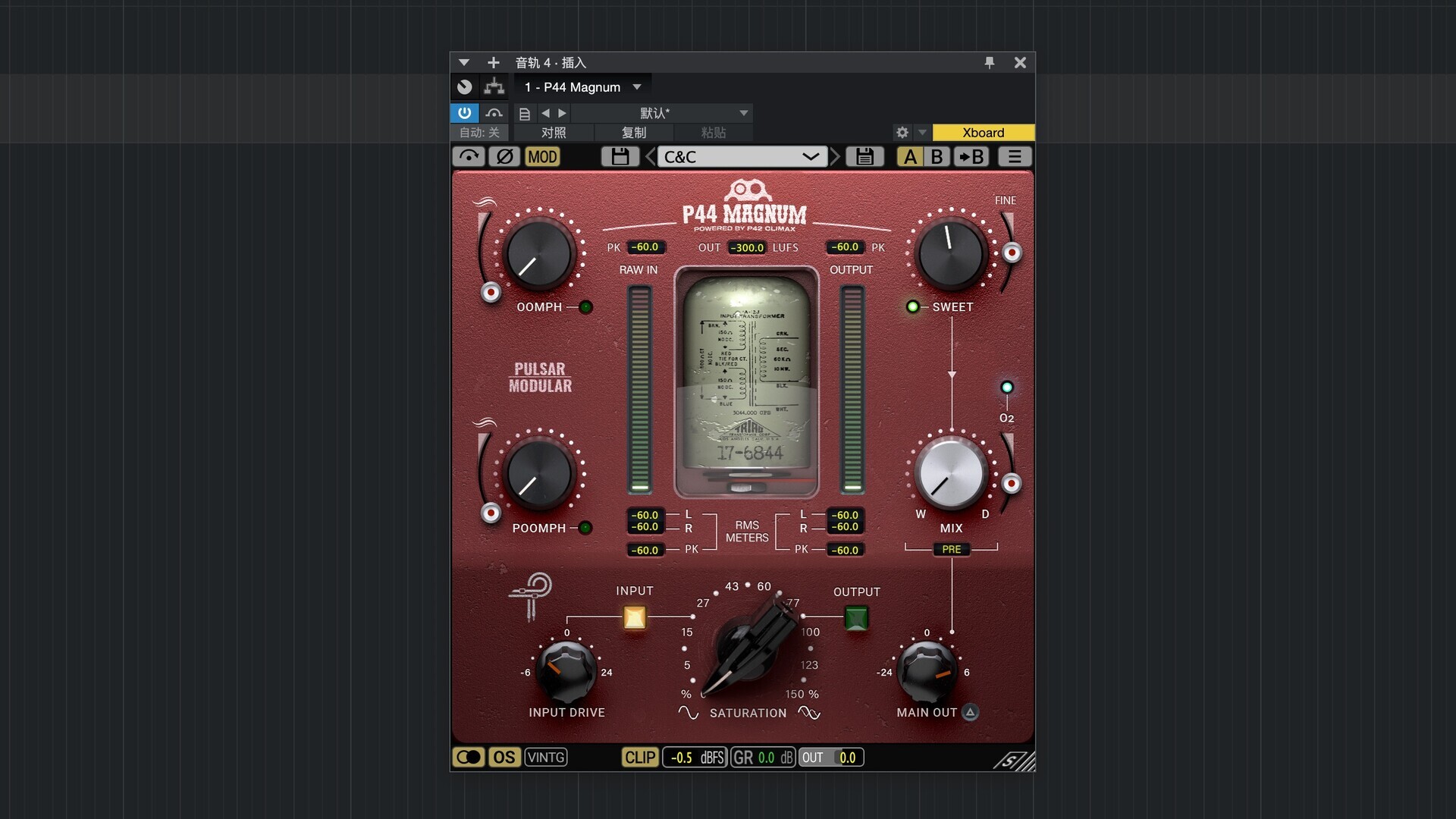
Task: Click the Xboard button
Action: click(x=983, y=133)
